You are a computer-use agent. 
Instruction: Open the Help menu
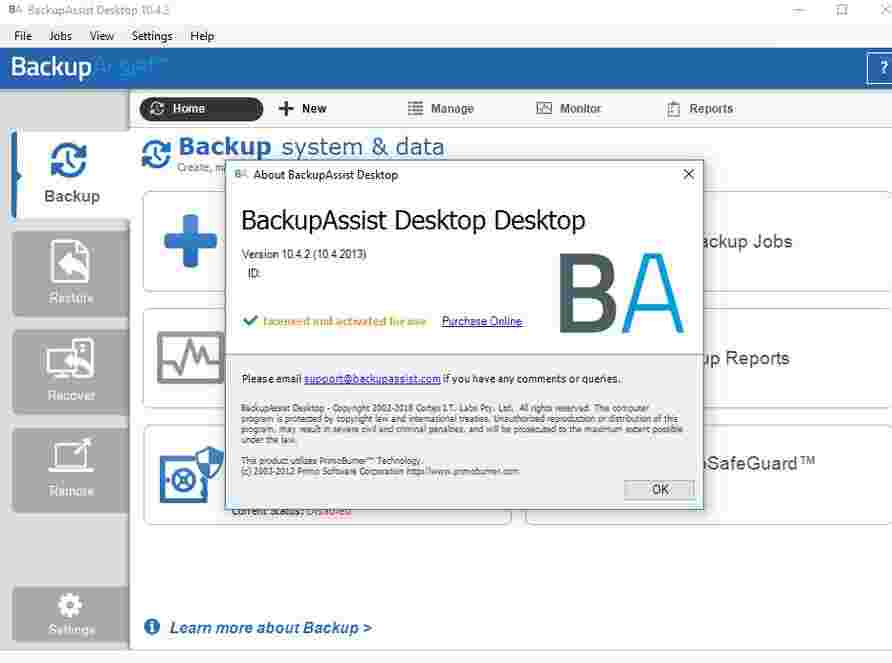pos(202,36)
